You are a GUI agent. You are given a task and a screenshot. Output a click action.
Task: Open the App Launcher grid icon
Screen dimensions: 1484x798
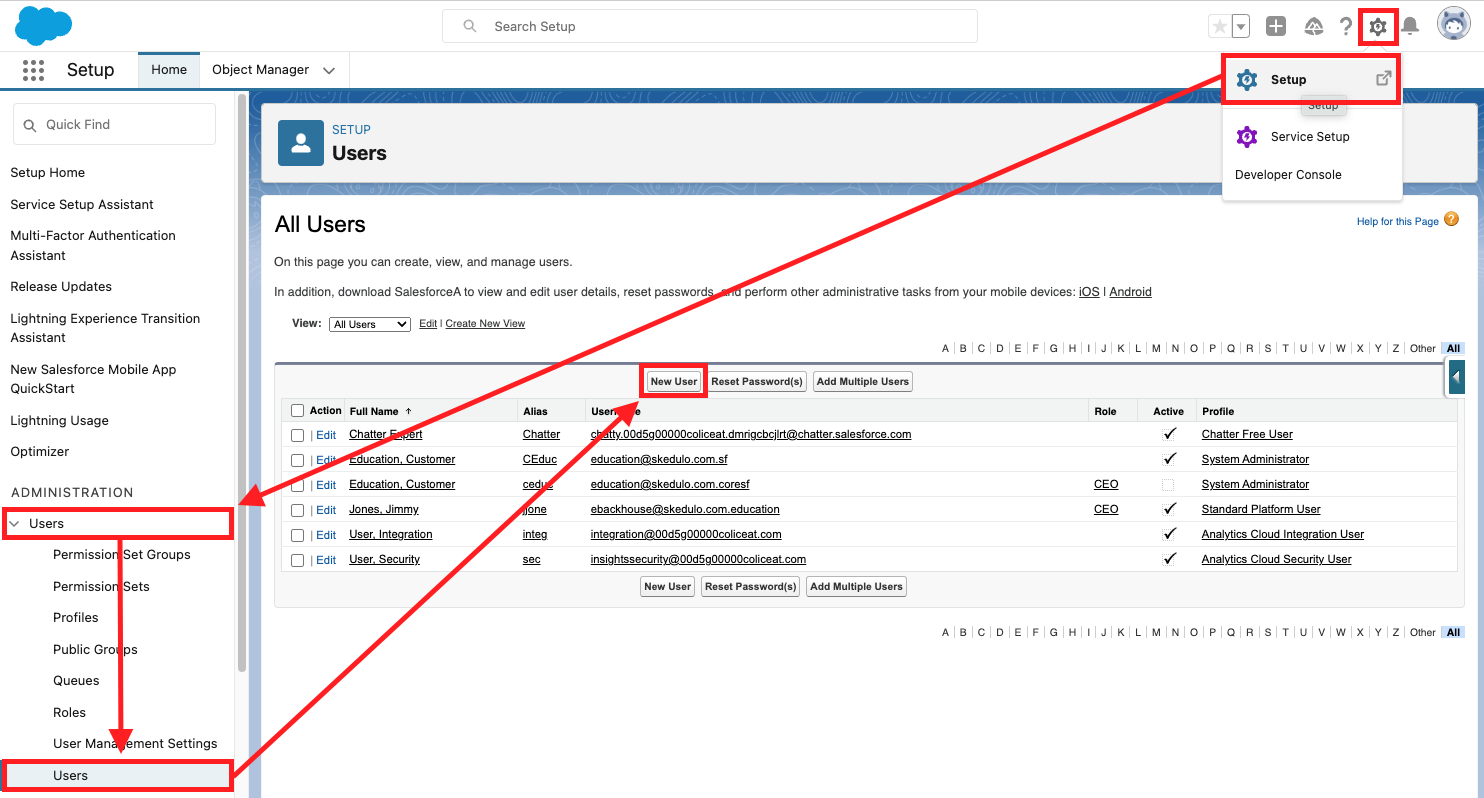point(33,70)
